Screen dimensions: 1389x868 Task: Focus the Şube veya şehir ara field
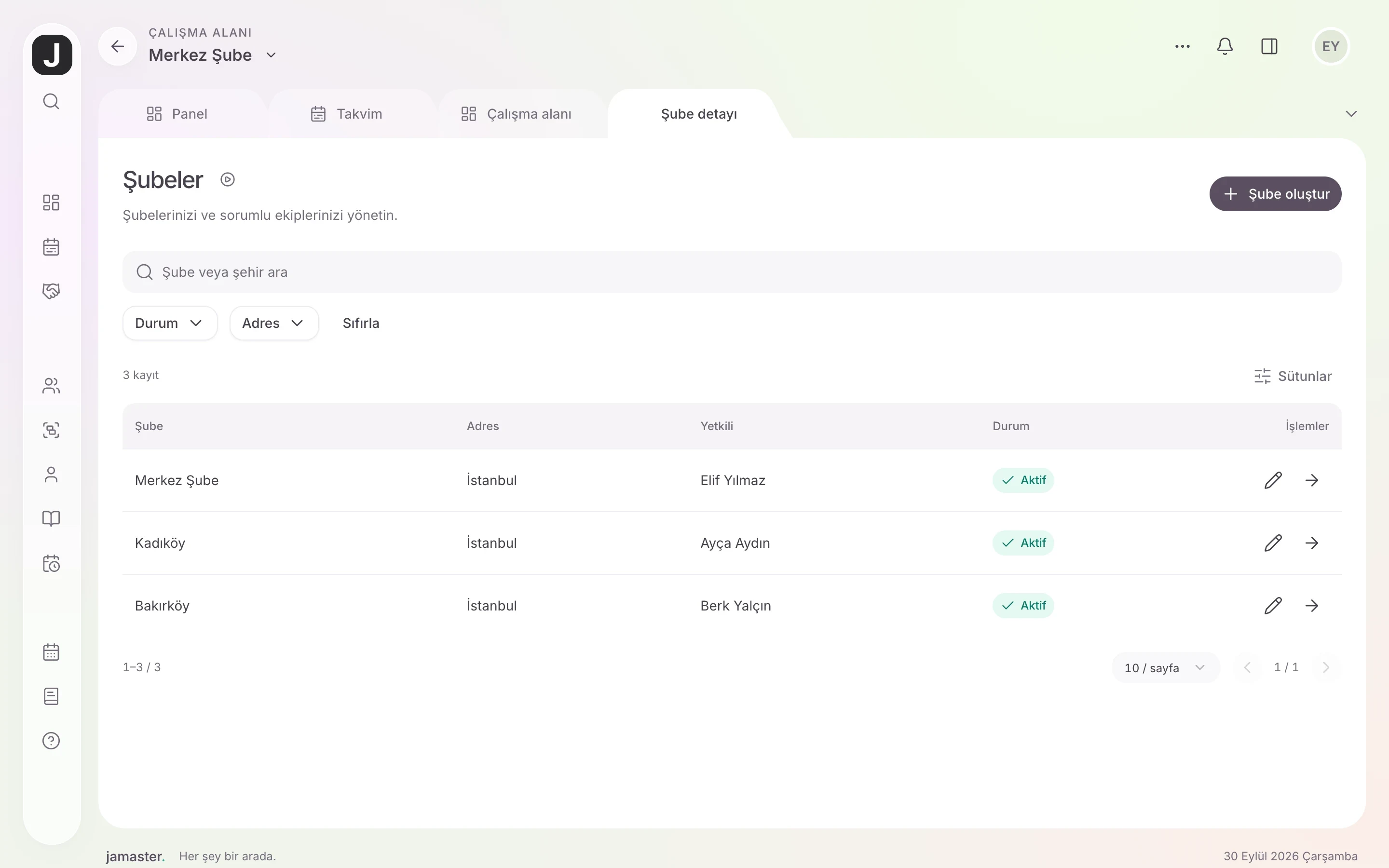click(x=732, y=272)
